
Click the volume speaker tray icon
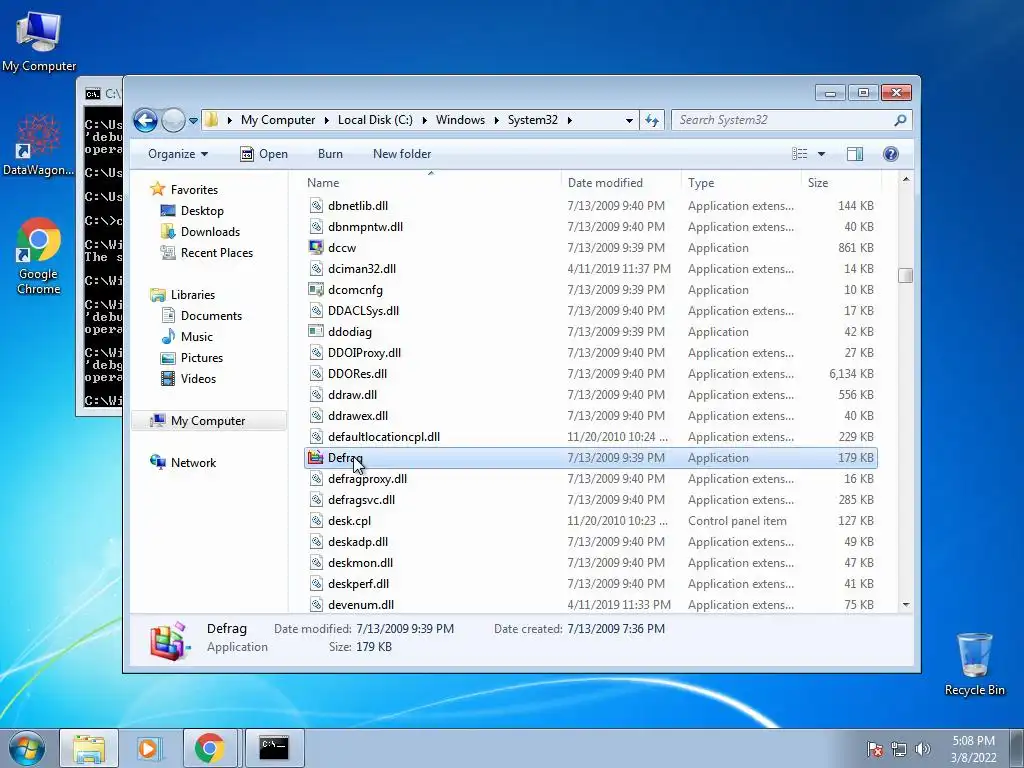pos(922,749)
